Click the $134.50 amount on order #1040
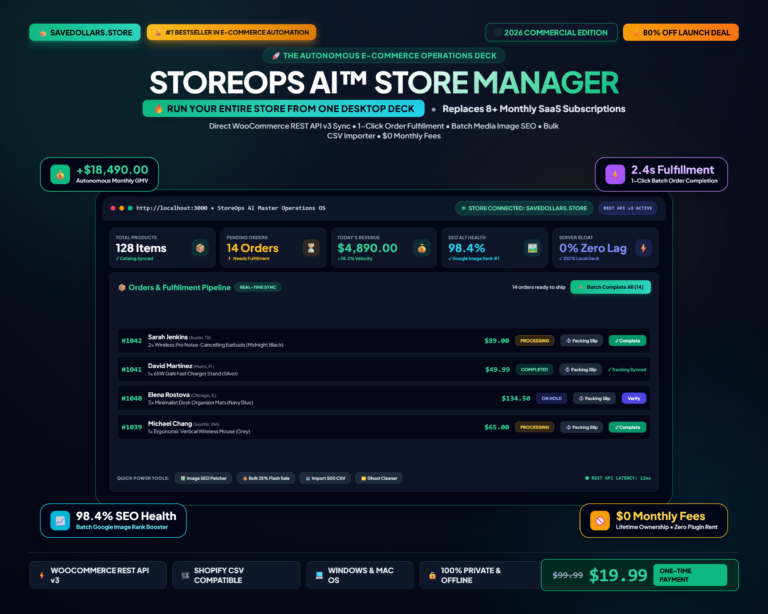768x614 pixels. click(516, 399)
